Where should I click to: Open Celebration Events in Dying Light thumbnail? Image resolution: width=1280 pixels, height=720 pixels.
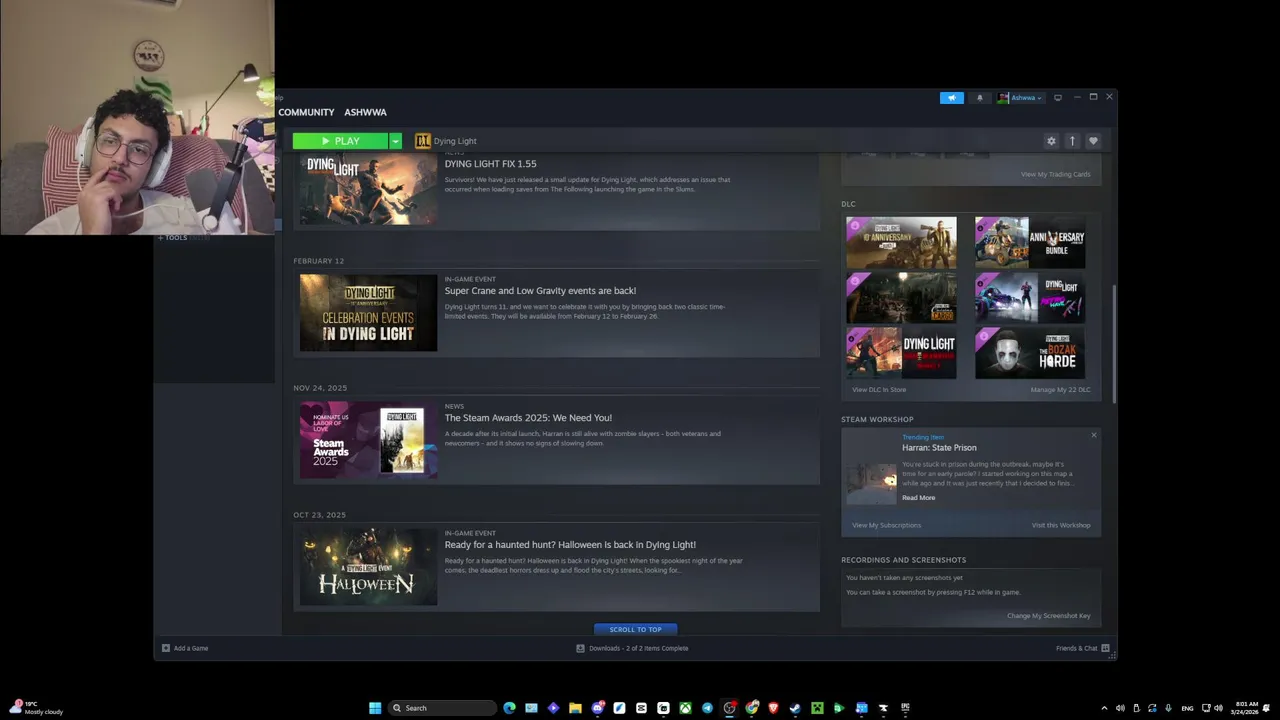point(368,313)
